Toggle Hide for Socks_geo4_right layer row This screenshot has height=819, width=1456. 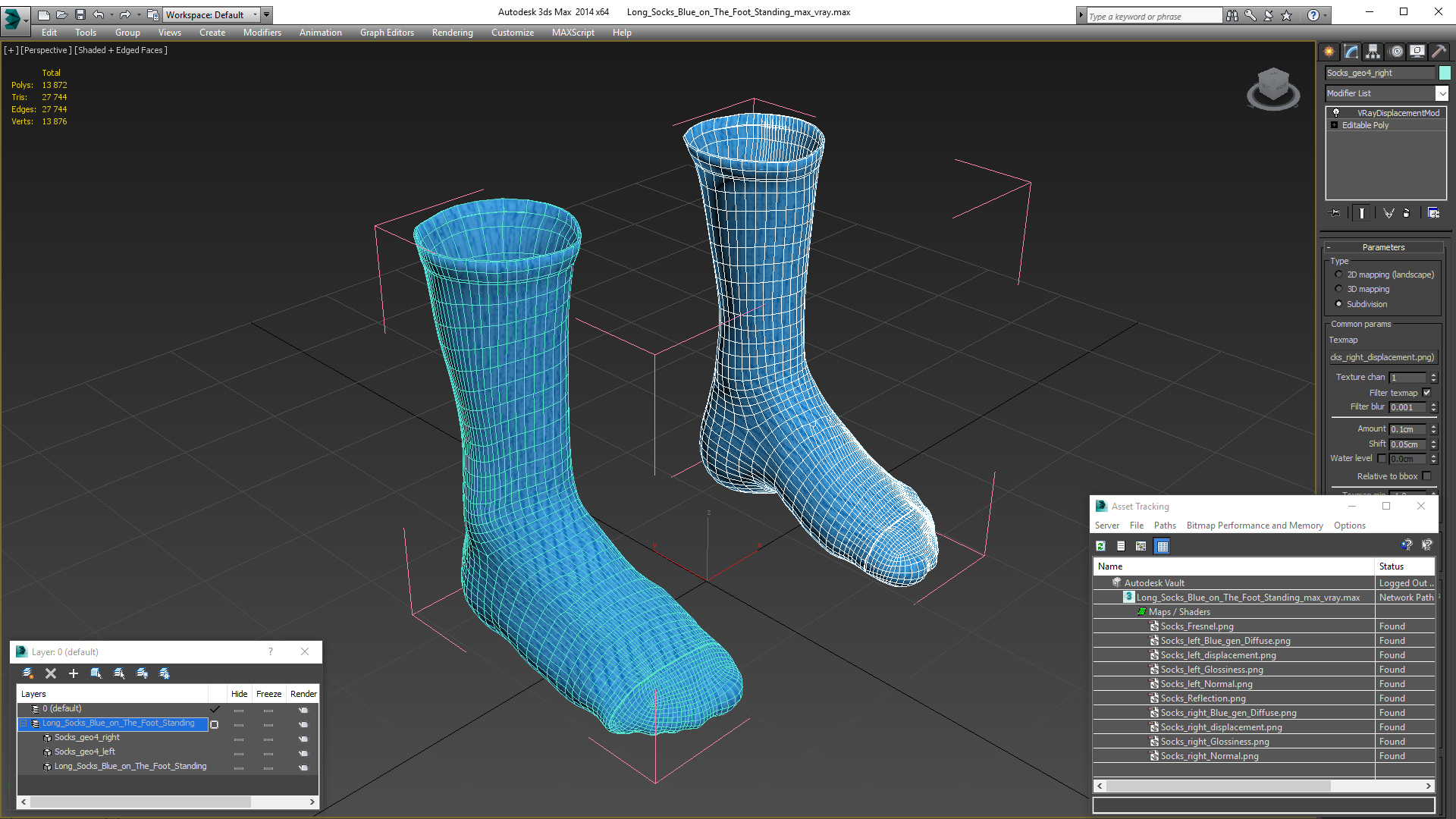point(239,738)
